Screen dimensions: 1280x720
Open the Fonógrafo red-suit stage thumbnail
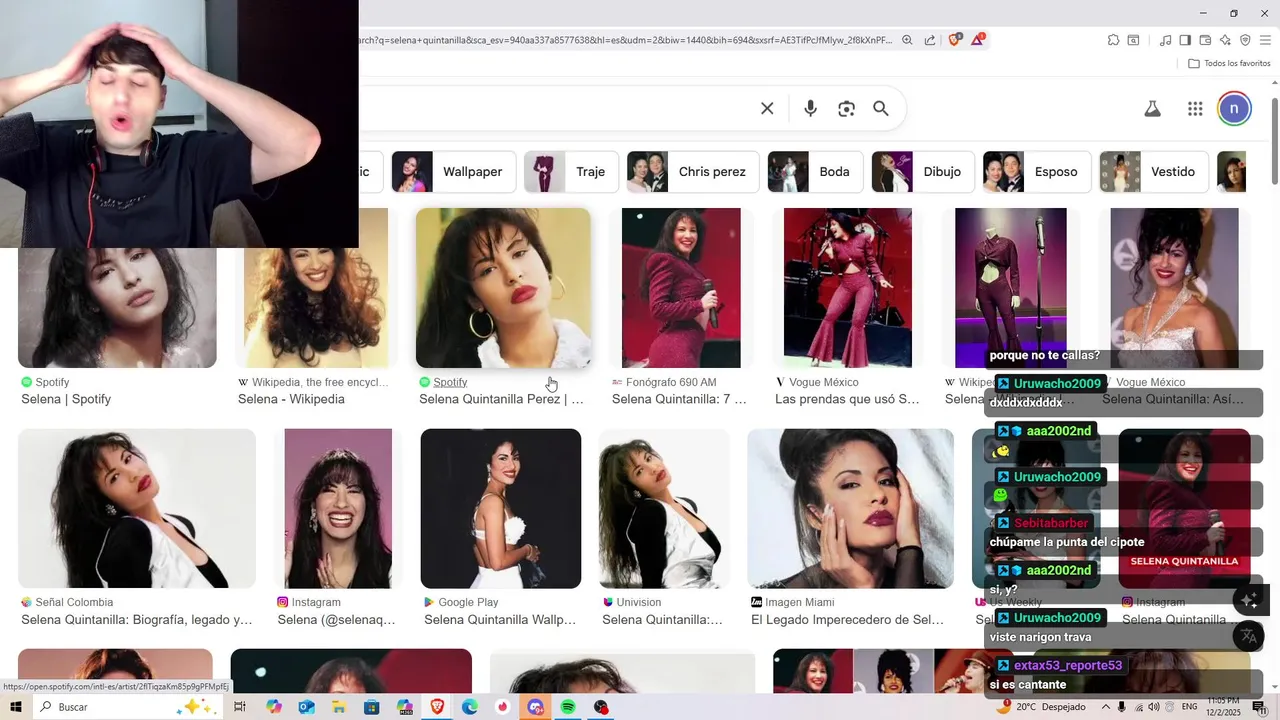pos(681,288)
